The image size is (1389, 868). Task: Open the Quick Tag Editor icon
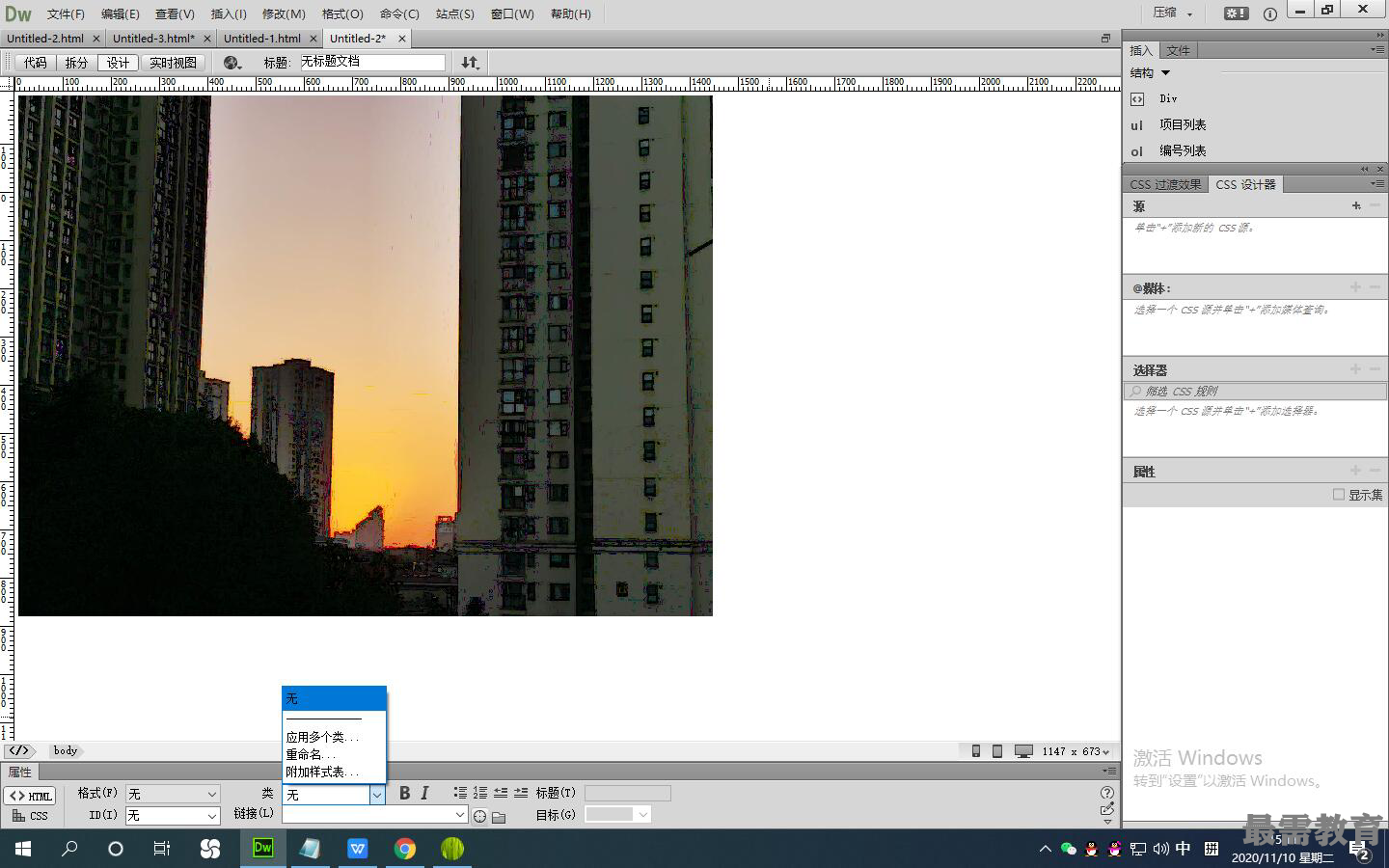[1107, 808]
